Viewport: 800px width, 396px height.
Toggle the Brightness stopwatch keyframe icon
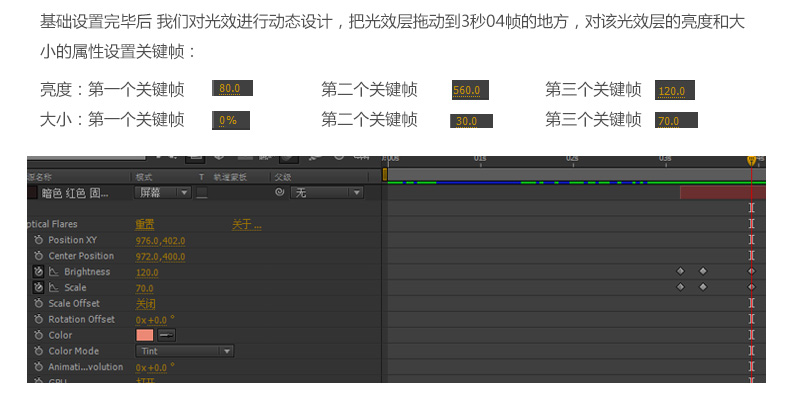tap(39, 272)
